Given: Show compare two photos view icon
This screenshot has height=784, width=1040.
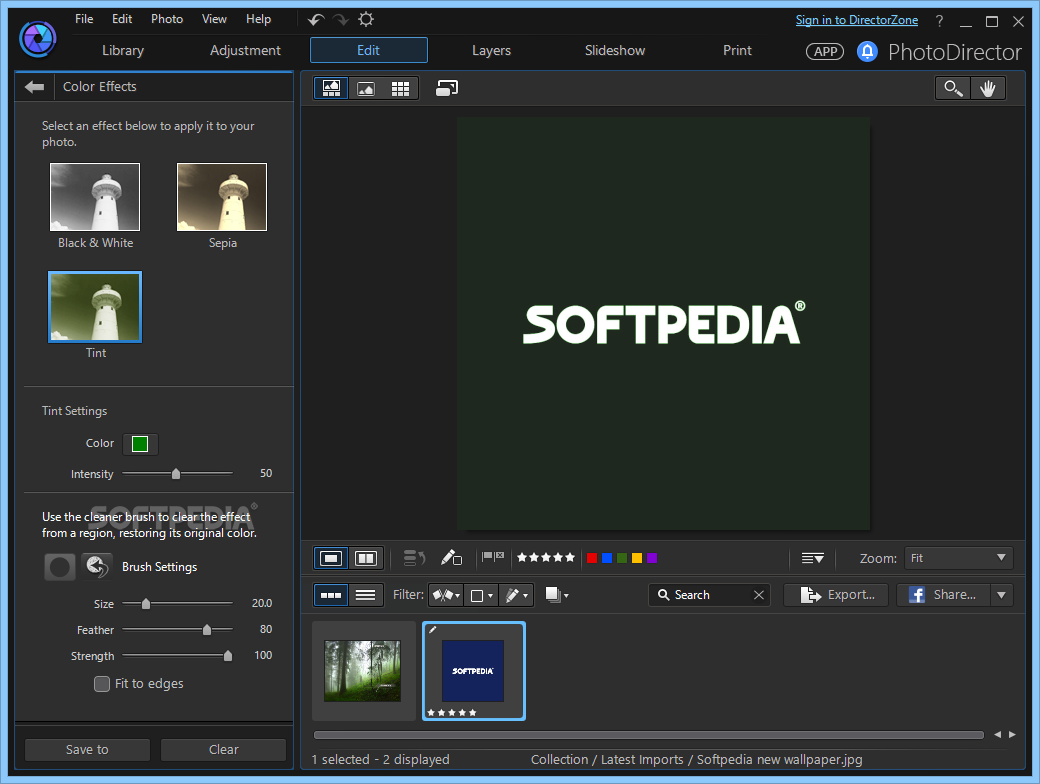Looking at the screenshot, I should coord(366,558).
